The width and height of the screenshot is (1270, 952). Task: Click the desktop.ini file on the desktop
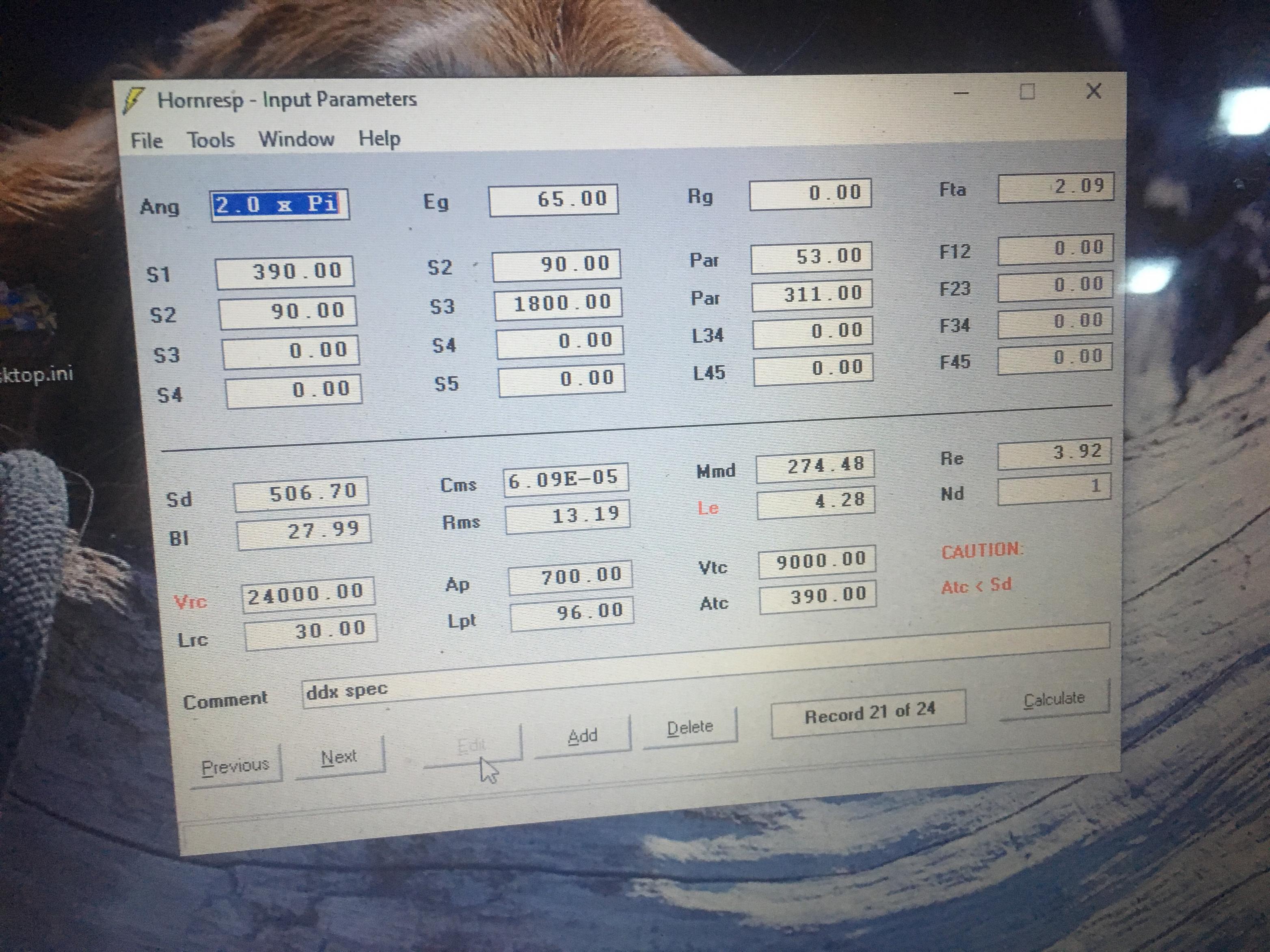coord(37,375)
